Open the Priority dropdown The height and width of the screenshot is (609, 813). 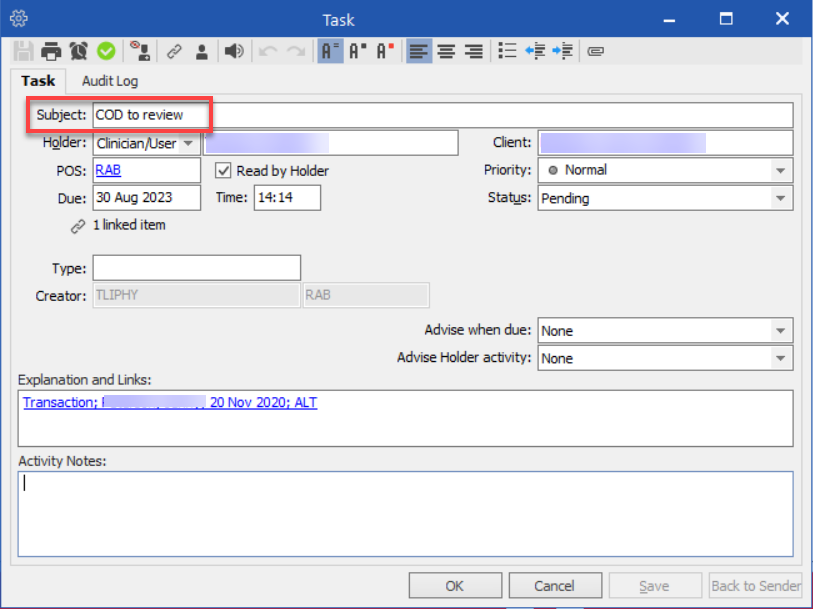(x=779, y=171)
